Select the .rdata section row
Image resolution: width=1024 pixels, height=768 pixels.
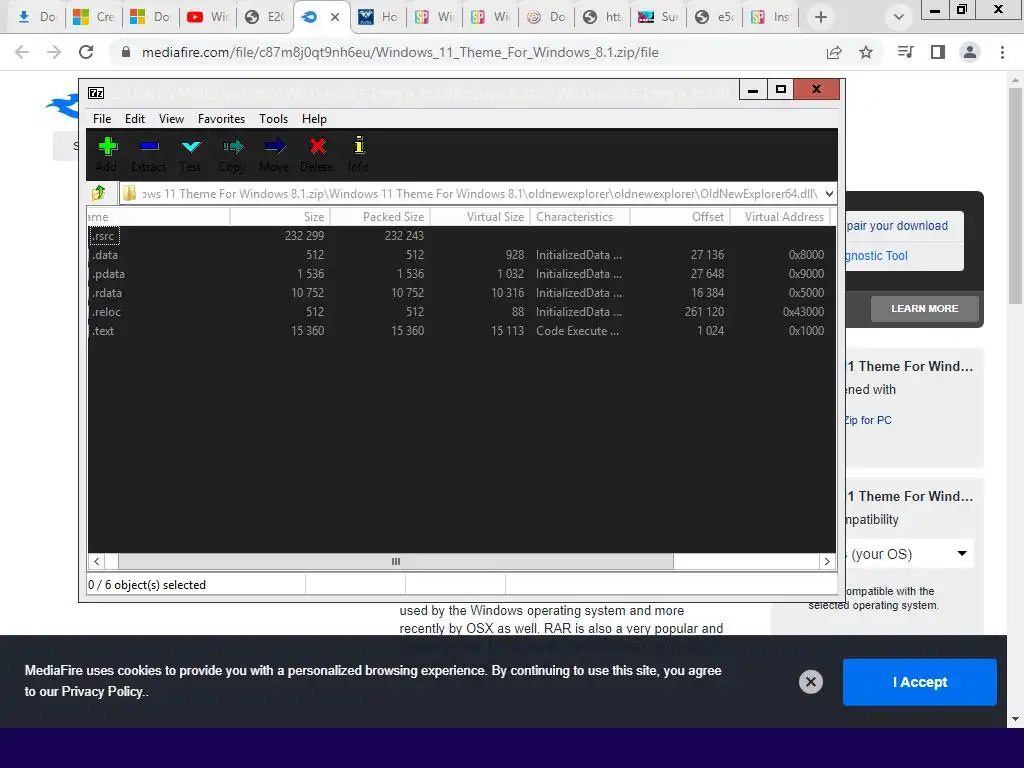[461, 293]
